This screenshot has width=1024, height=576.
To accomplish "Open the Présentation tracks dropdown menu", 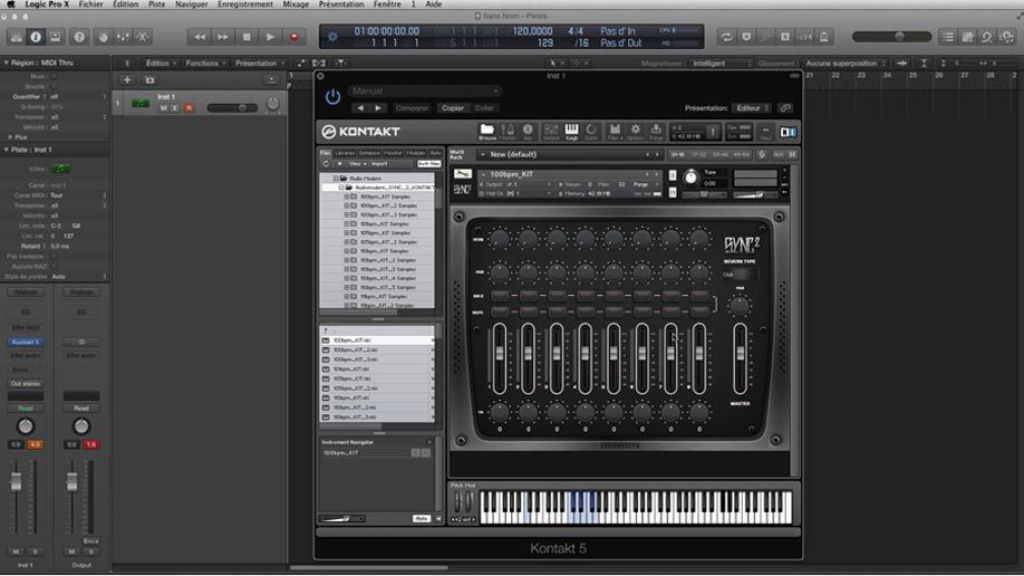I will 259,63.
